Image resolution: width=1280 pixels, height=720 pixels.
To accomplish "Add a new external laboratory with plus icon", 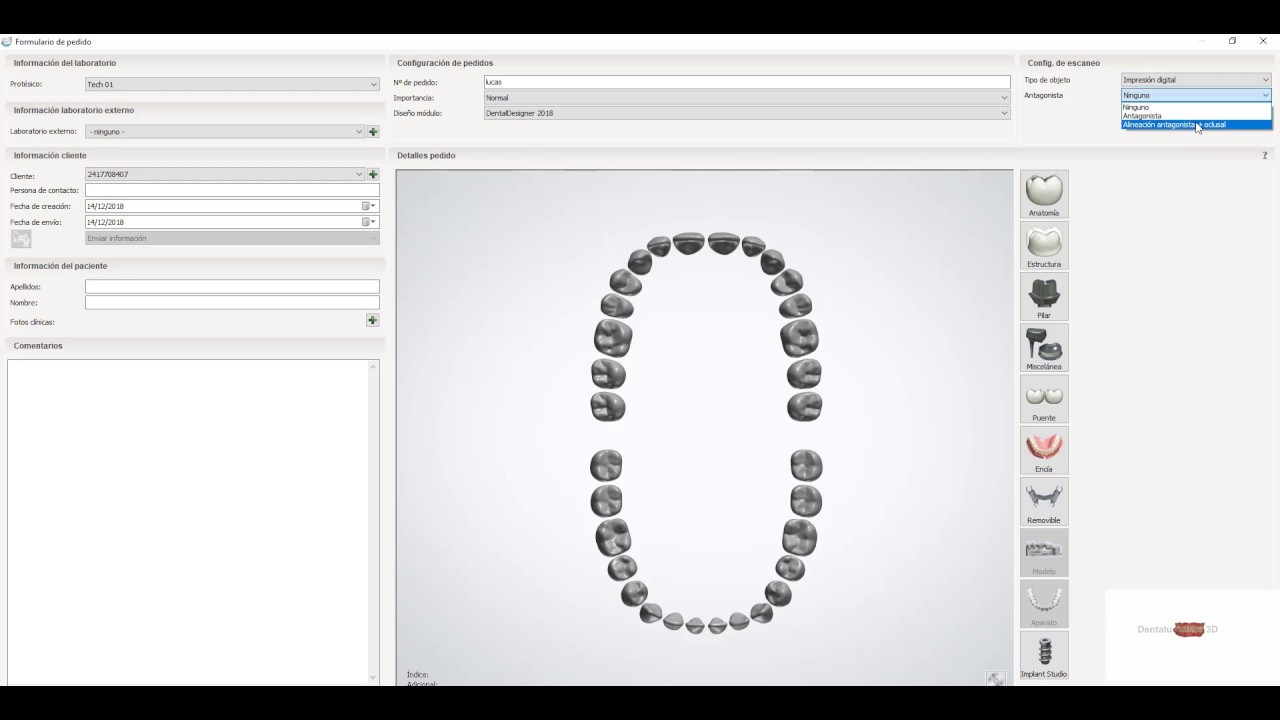I will (373, 132).
